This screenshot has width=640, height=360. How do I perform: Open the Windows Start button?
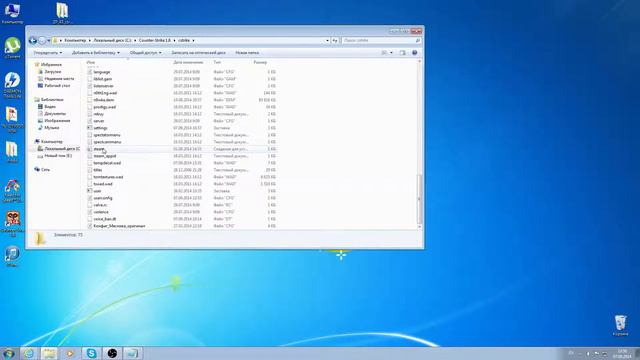coord(9,353)
